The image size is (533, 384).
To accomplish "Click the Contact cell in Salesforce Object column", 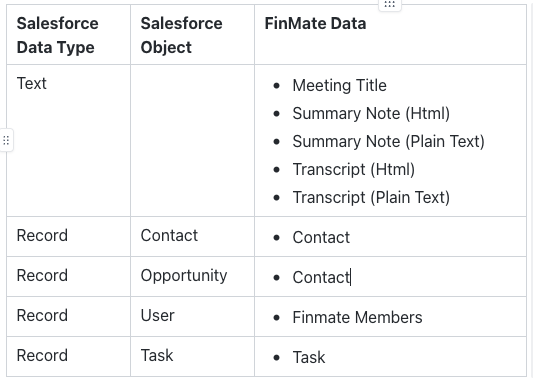I will click(192, 237).
